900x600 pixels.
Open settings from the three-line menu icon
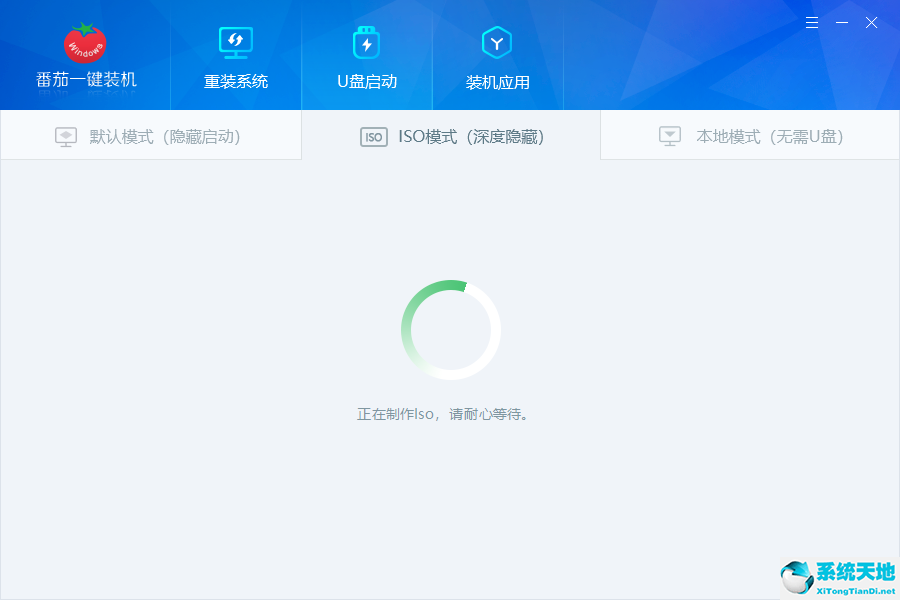coord(812,22)
